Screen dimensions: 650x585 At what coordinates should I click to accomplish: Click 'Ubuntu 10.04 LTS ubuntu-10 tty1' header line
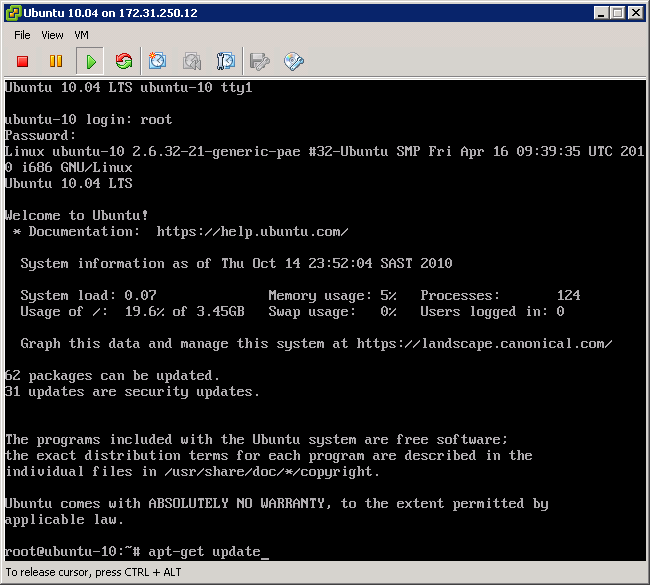[129, 87]
